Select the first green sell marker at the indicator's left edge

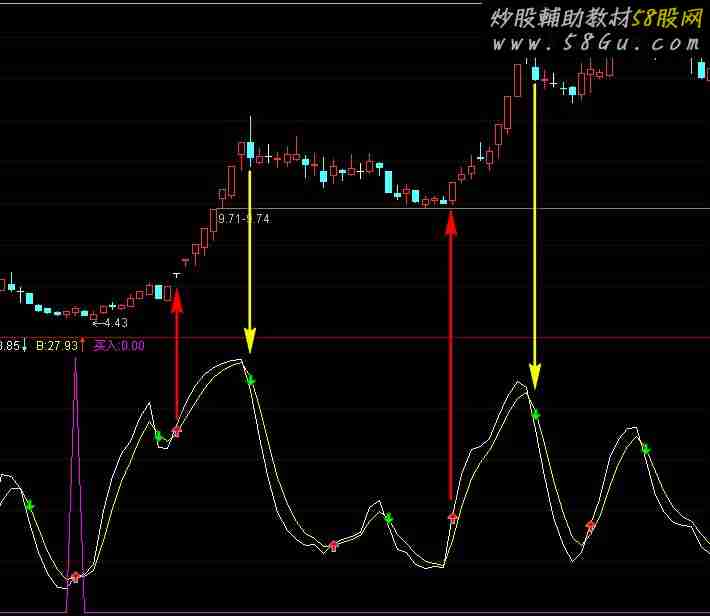30,505
